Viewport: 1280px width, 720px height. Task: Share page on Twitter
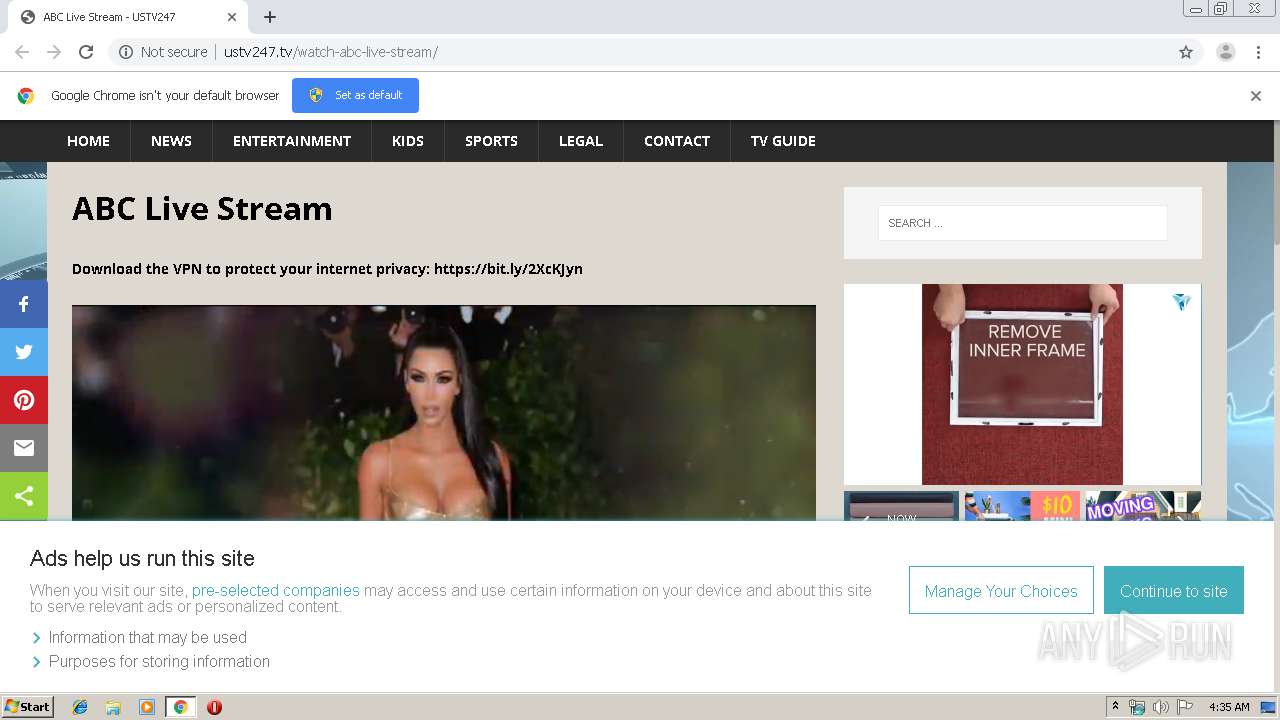pyautogui.click(x=24, y=352)
